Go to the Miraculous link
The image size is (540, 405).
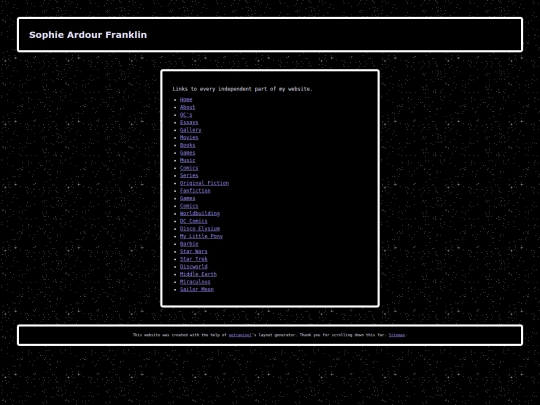click(195, 282)
